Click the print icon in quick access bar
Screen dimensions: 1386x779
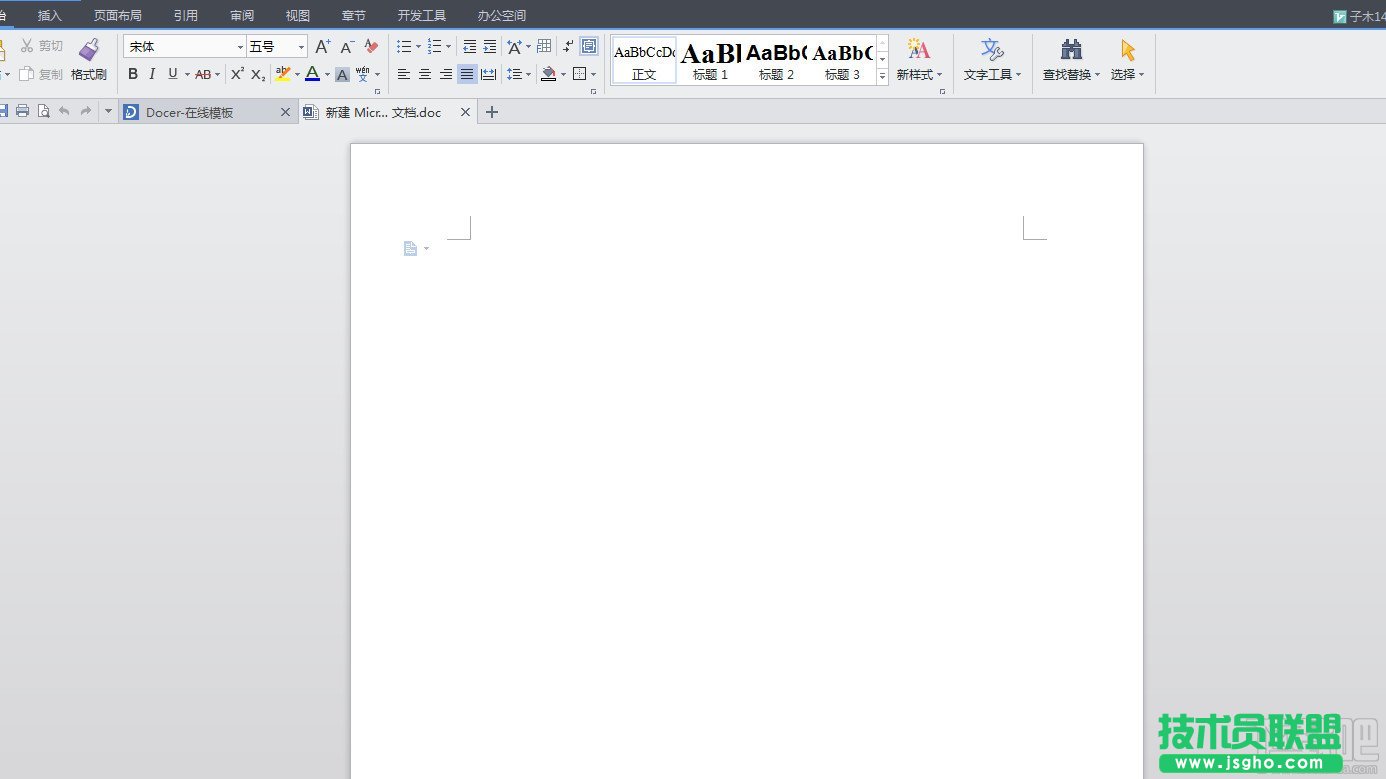[x=22, y=112]
